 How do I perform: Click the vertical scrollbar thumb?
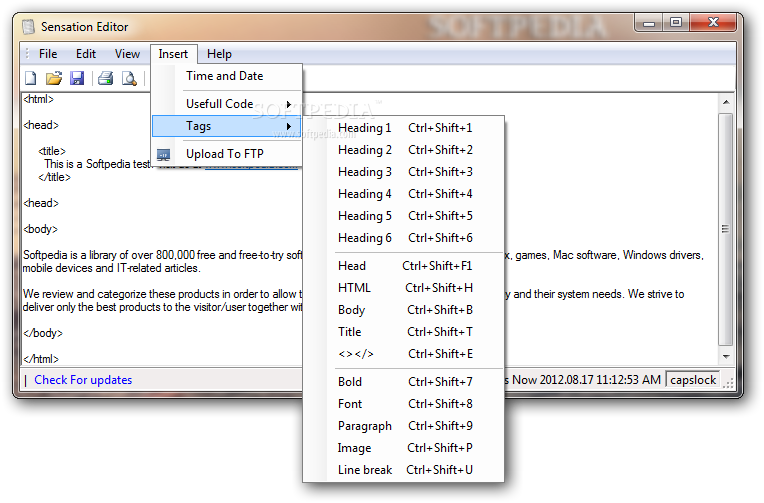(x=726, y=229)
